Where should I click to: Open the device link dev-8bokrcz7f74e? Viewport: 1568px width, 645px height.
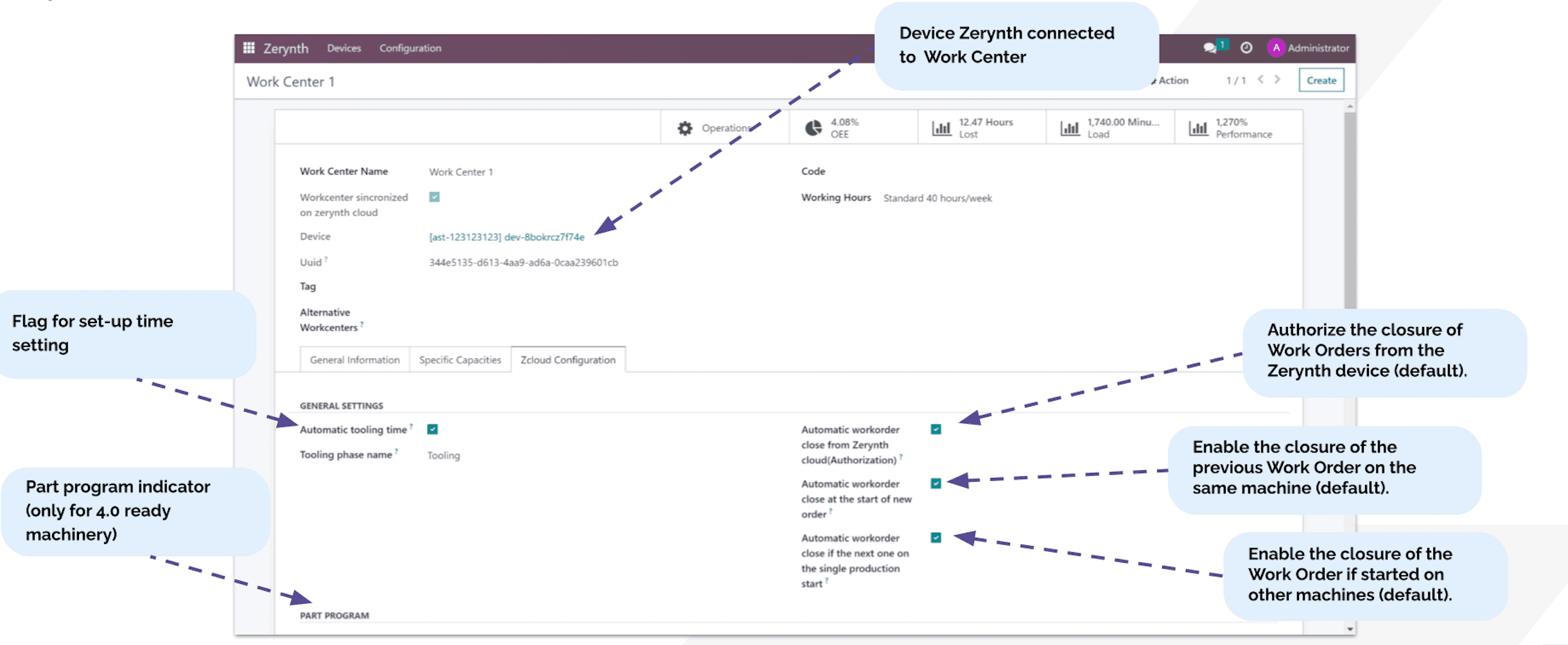pos(507,236)
